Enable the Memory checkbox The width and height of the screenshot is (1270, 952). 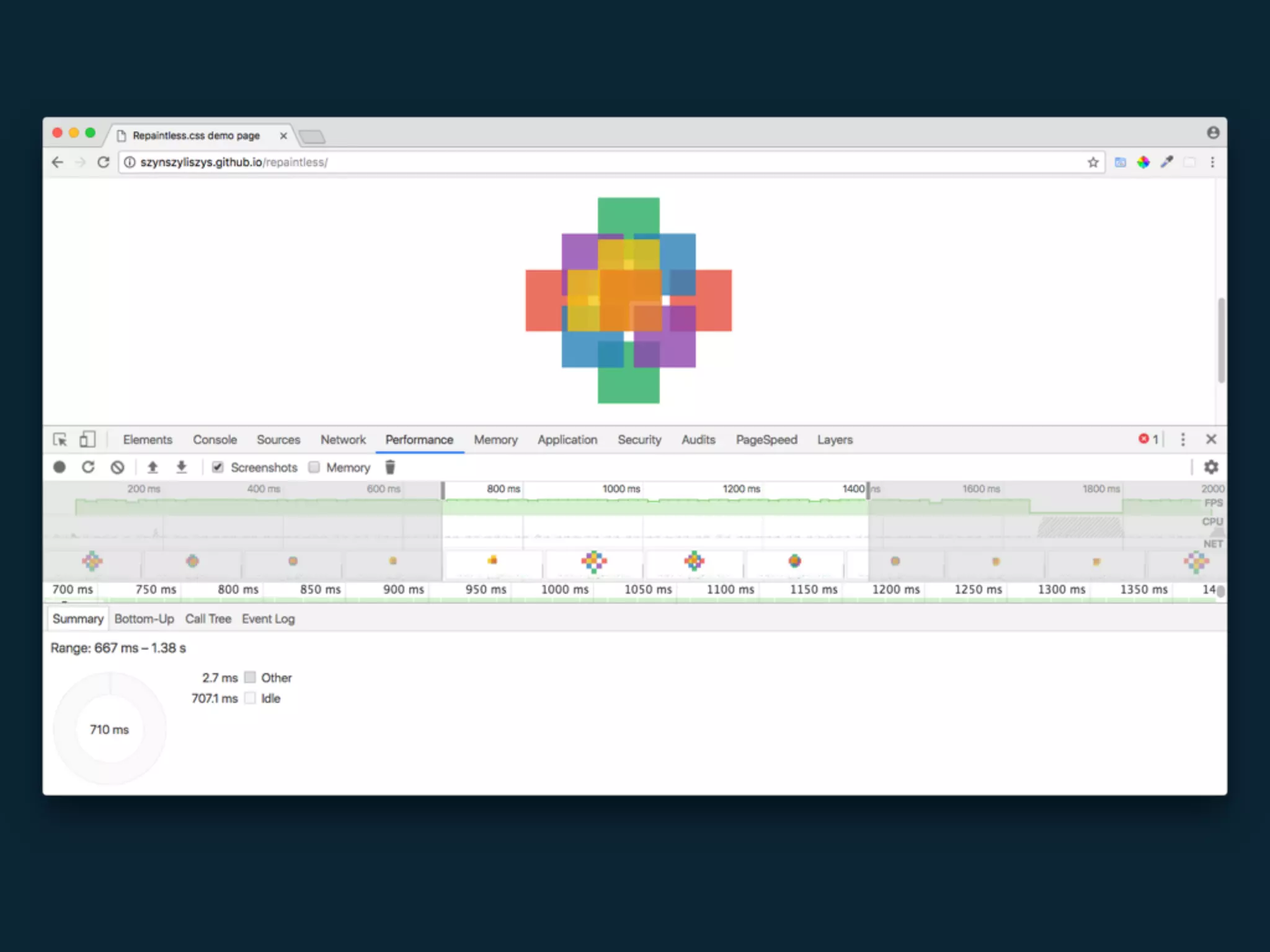pos(314,467)
